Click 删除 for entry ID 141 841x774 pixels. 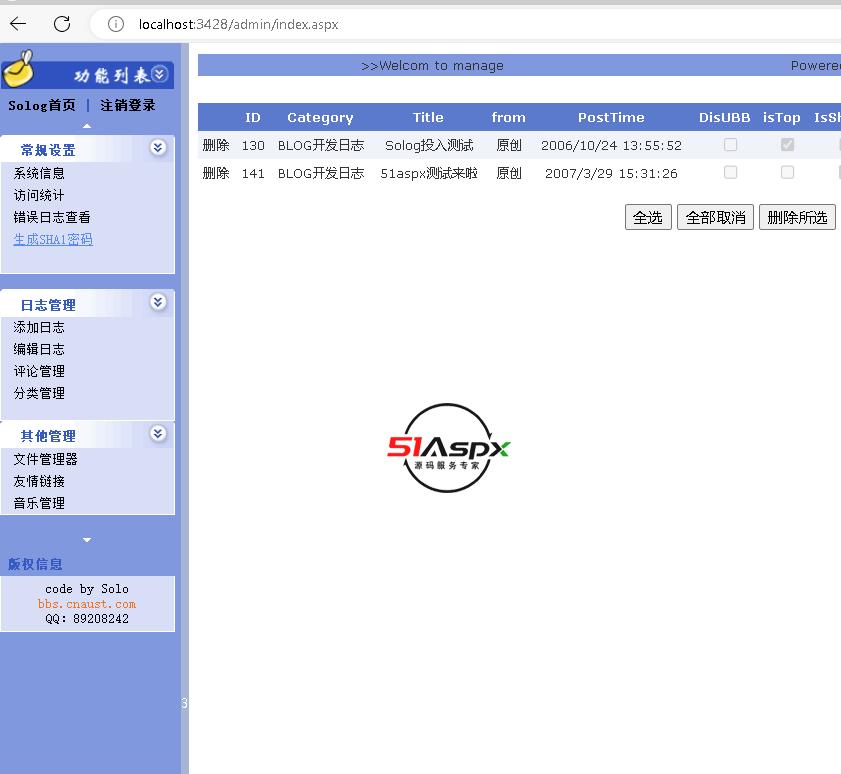click(x=216, y=173)
